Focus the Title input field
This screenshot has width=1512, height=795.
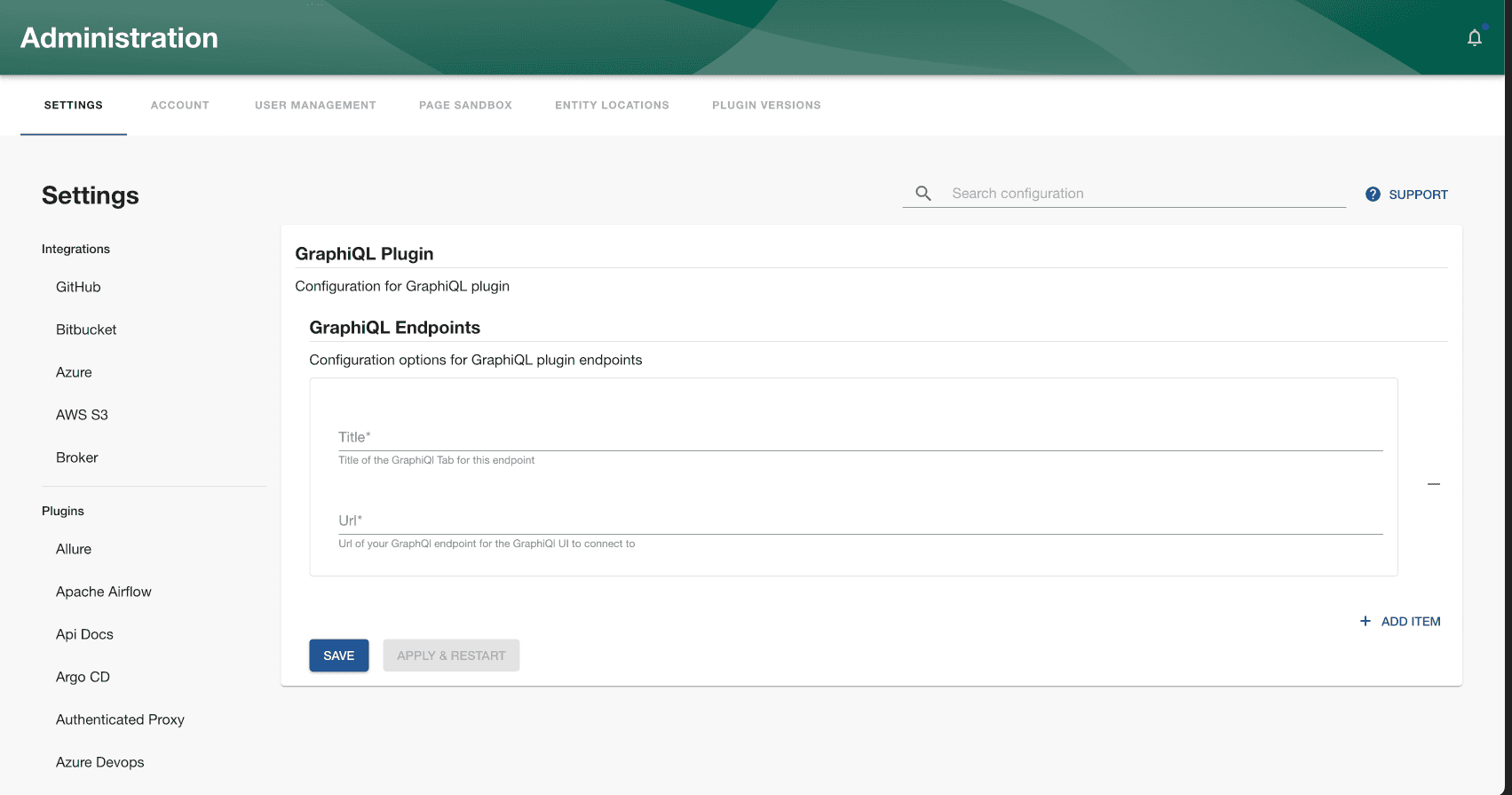pos(860,437)
